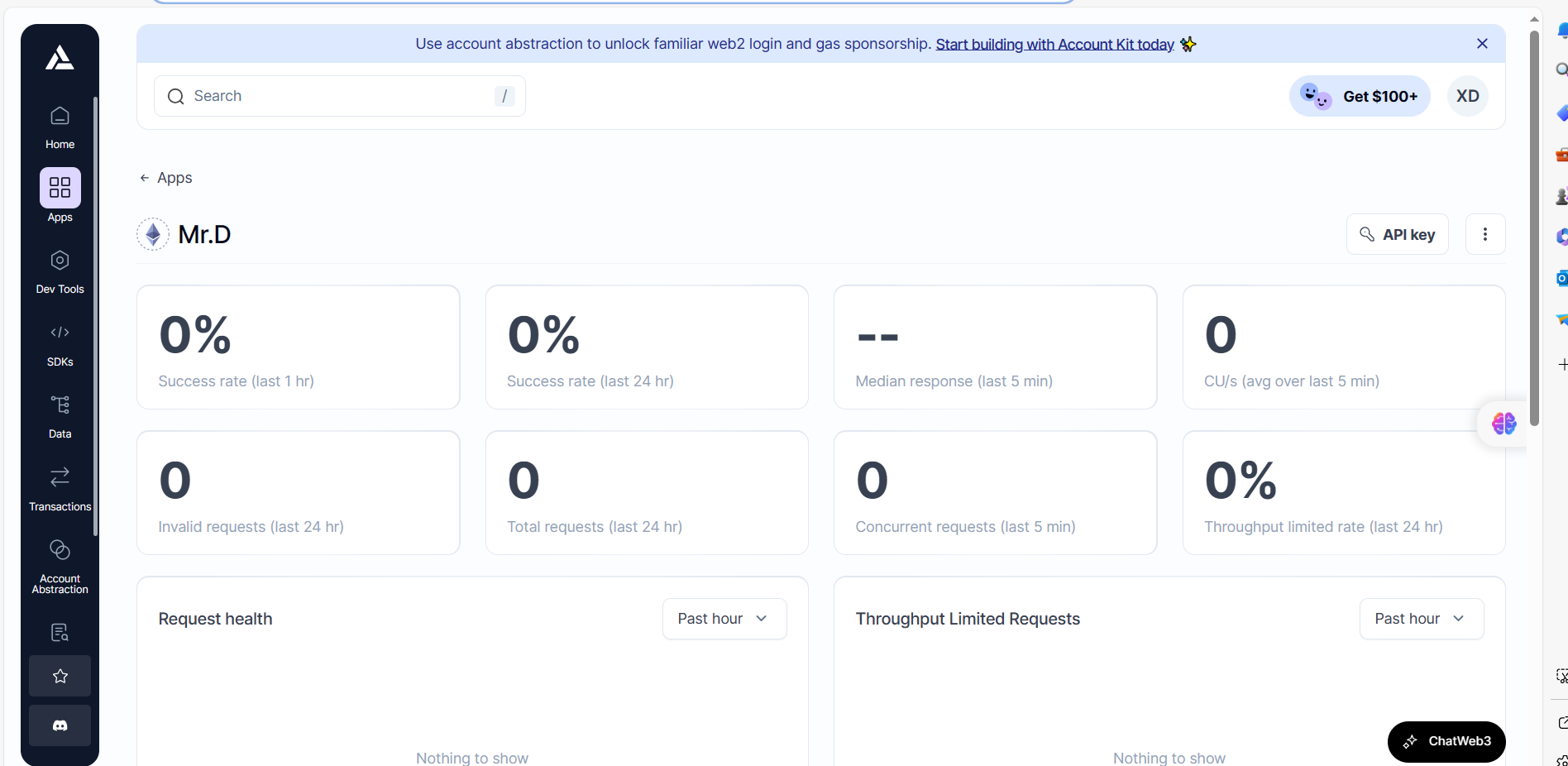
Task: Open the SDKs section
Action: (x=60, y=345)
